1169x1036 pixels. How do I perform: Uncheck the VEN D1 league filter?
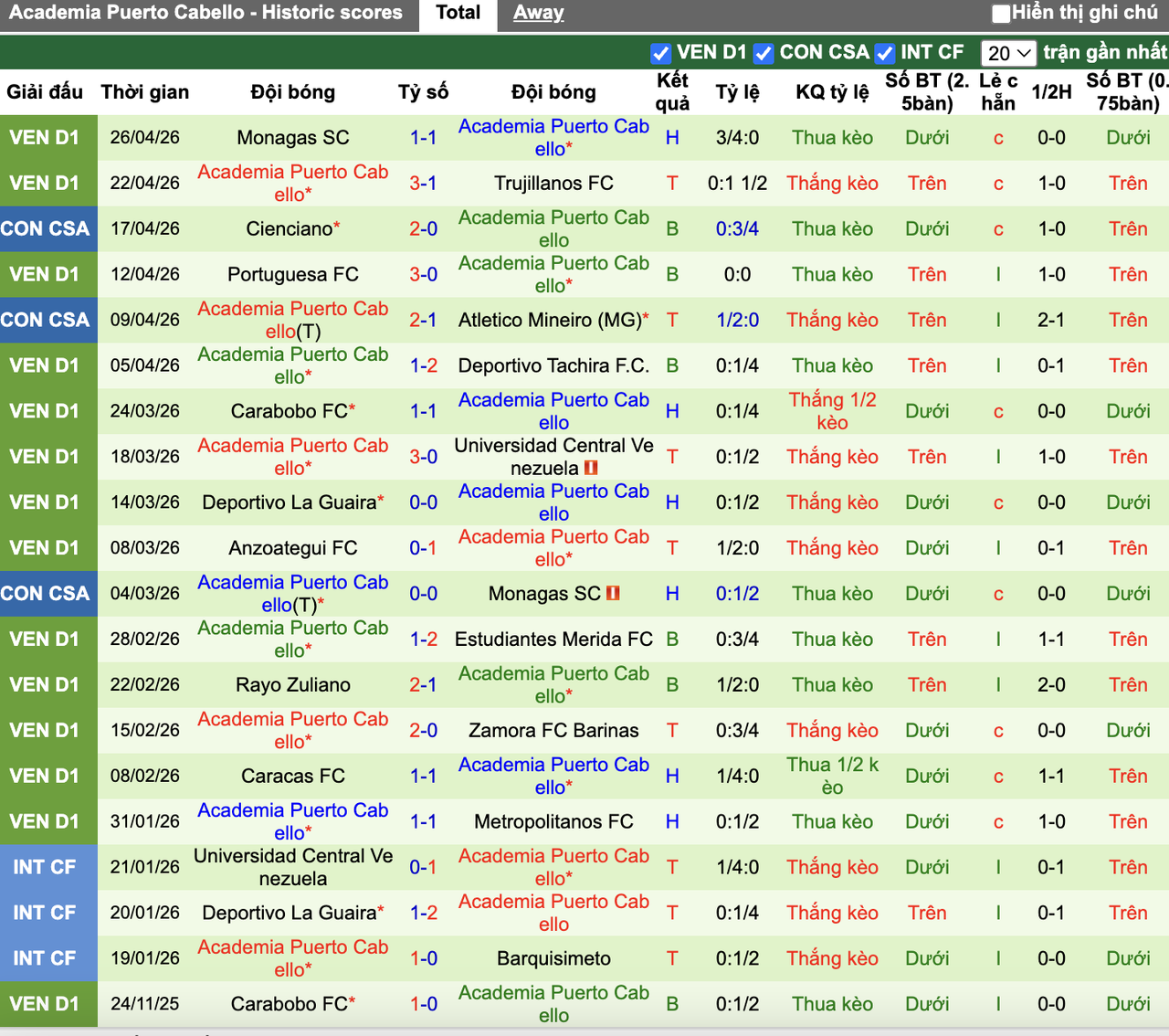[x=660, y=53]
